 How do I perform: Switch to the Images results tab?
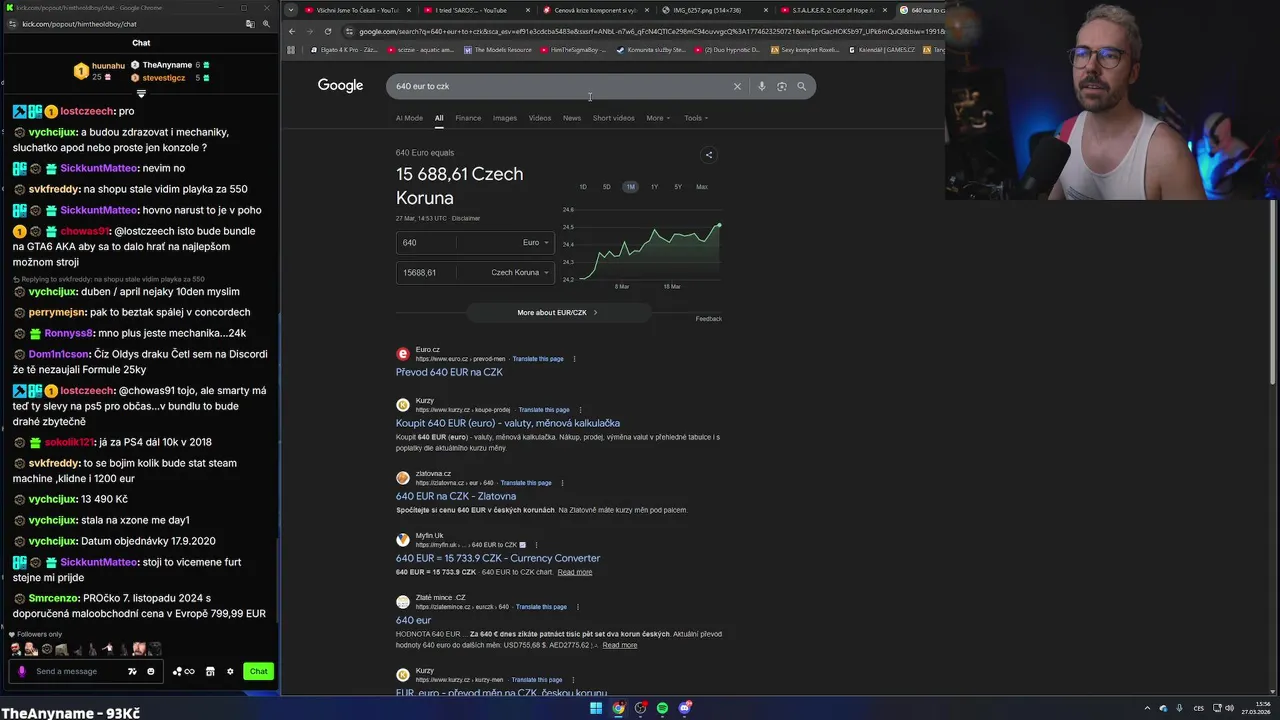pos(505,118)
